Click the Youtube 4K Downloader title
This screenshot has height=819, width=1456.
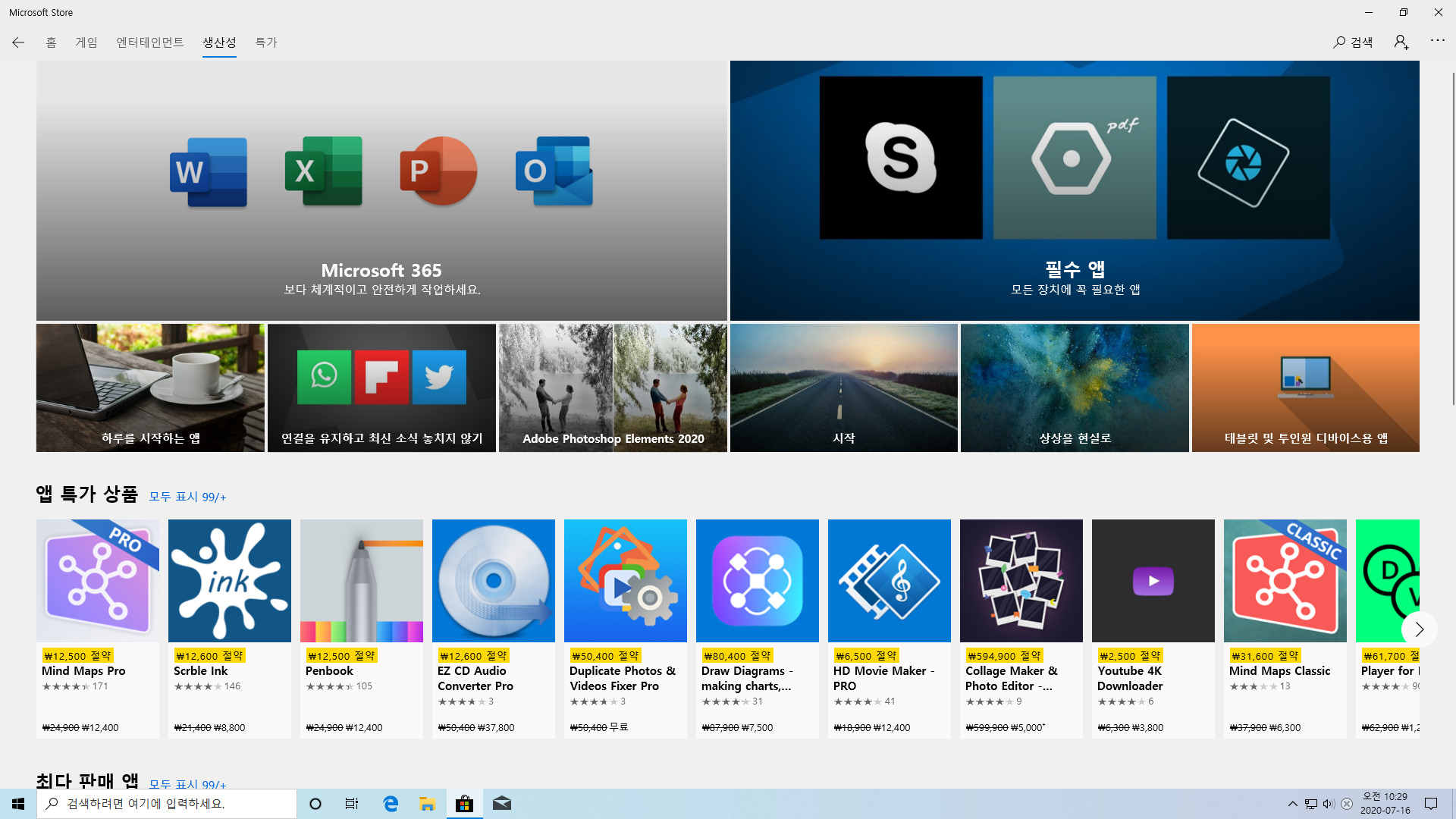point(1130,679)
